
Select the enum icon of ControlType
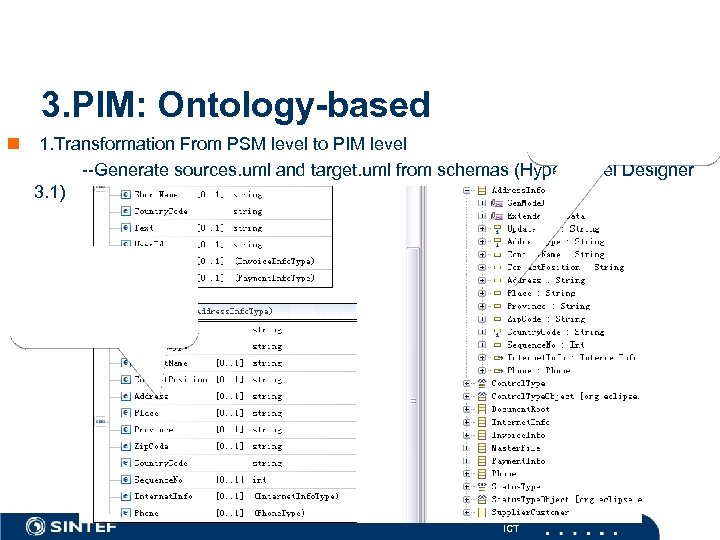[482, 383]
